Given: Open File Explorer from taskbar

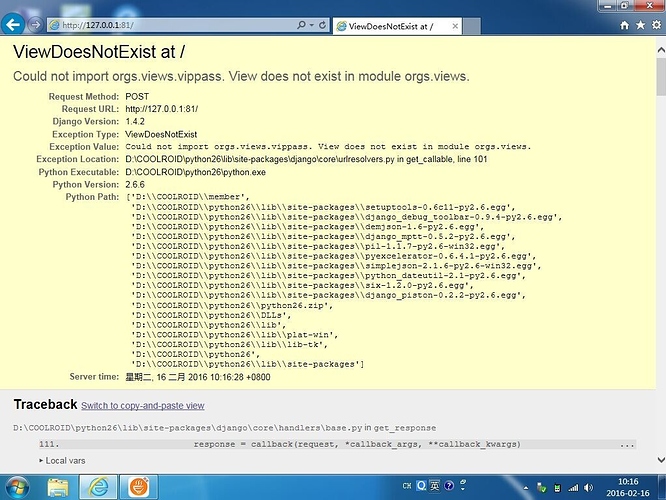Looking at the screenshot, I should click(58, 487).
